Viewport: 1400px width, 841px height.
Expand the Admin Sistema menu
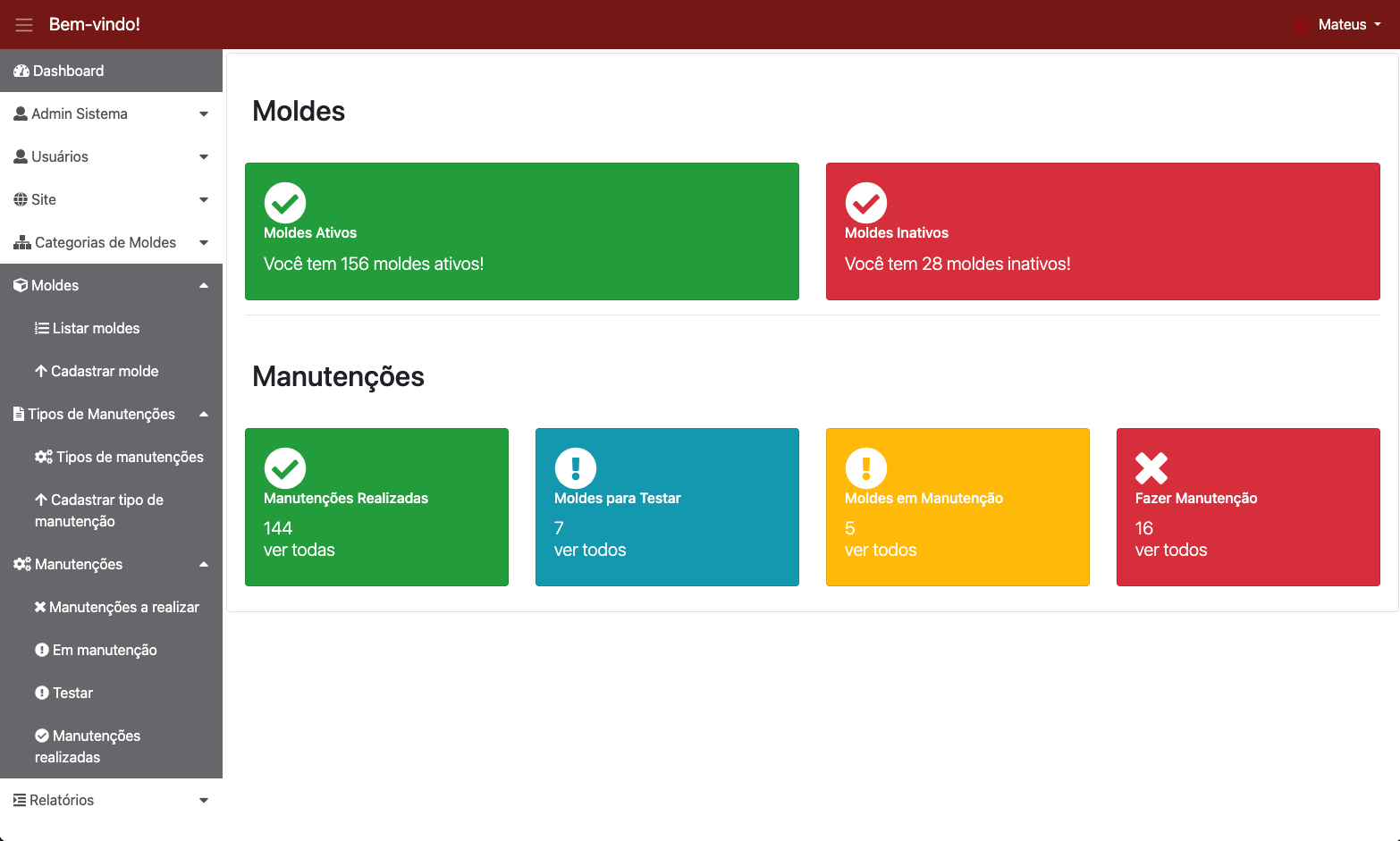pyautogui.click(x=111, y=114)
